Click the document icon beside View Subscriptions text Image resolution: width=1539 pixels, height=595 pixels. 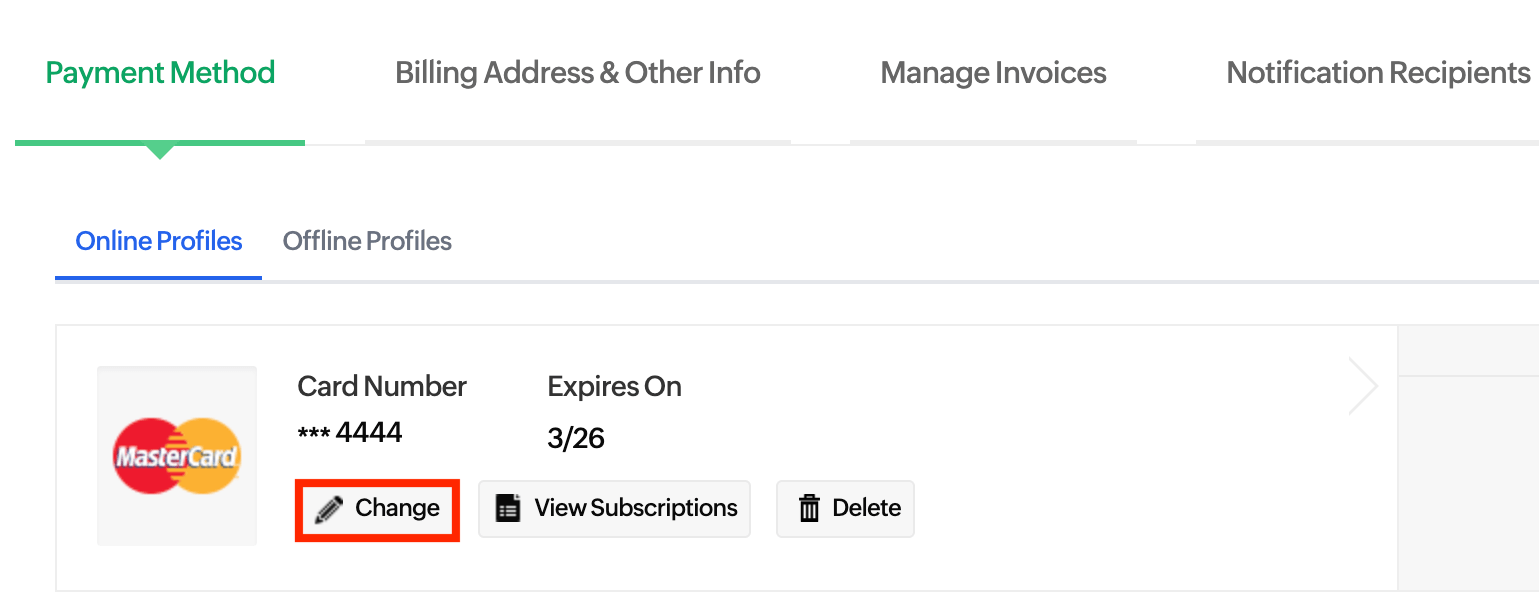tap(508, 508)
